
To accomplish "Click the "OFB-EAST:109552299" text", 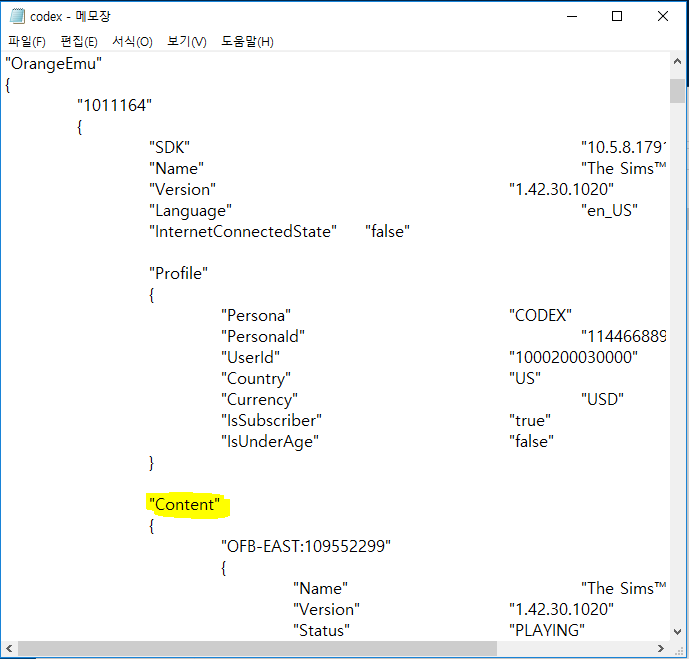I will tap(306, 547).
